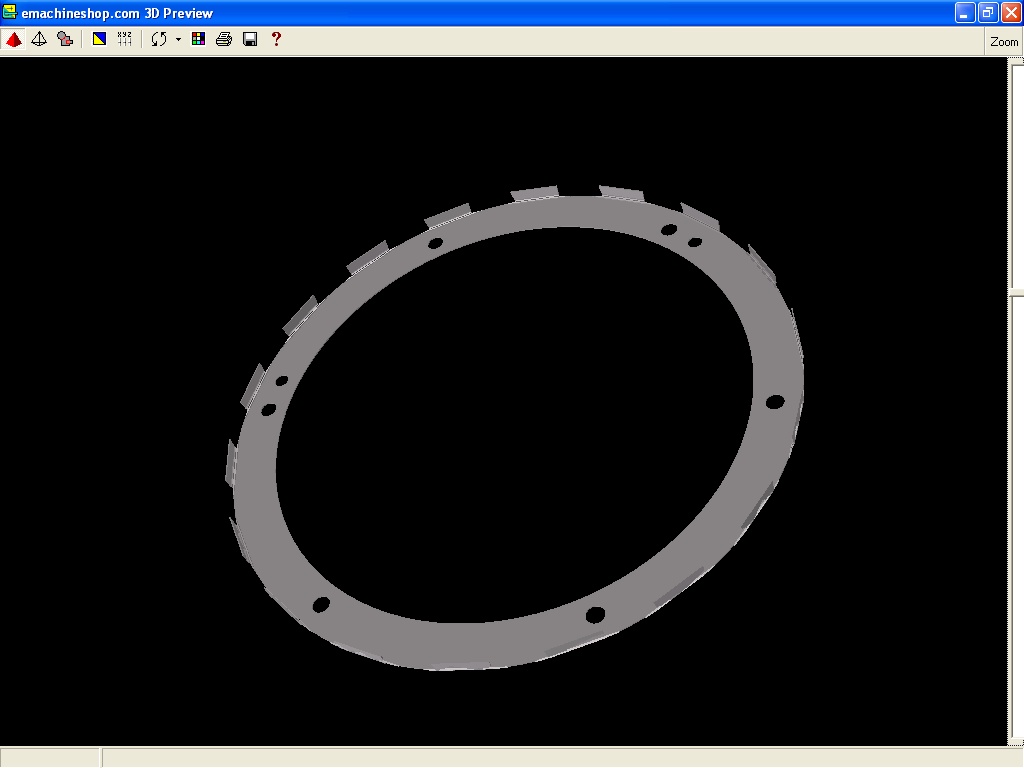Restore down the 3D Preview window
This screenshot has width=1024, height=768.
coord(987,12)
